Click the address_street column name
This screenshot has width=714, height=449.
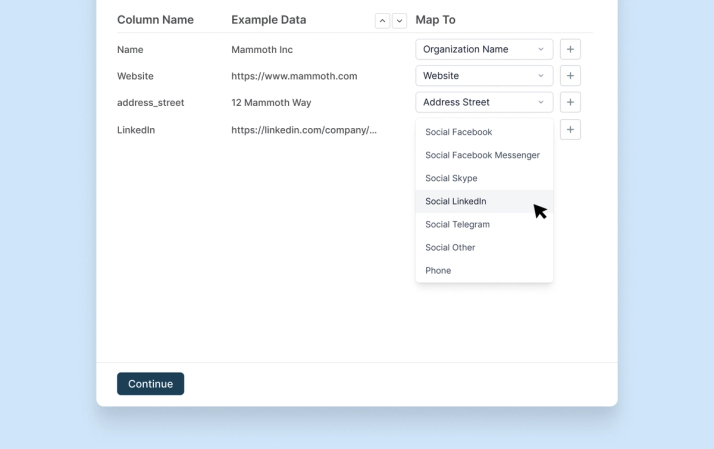[x=151, y=103]
